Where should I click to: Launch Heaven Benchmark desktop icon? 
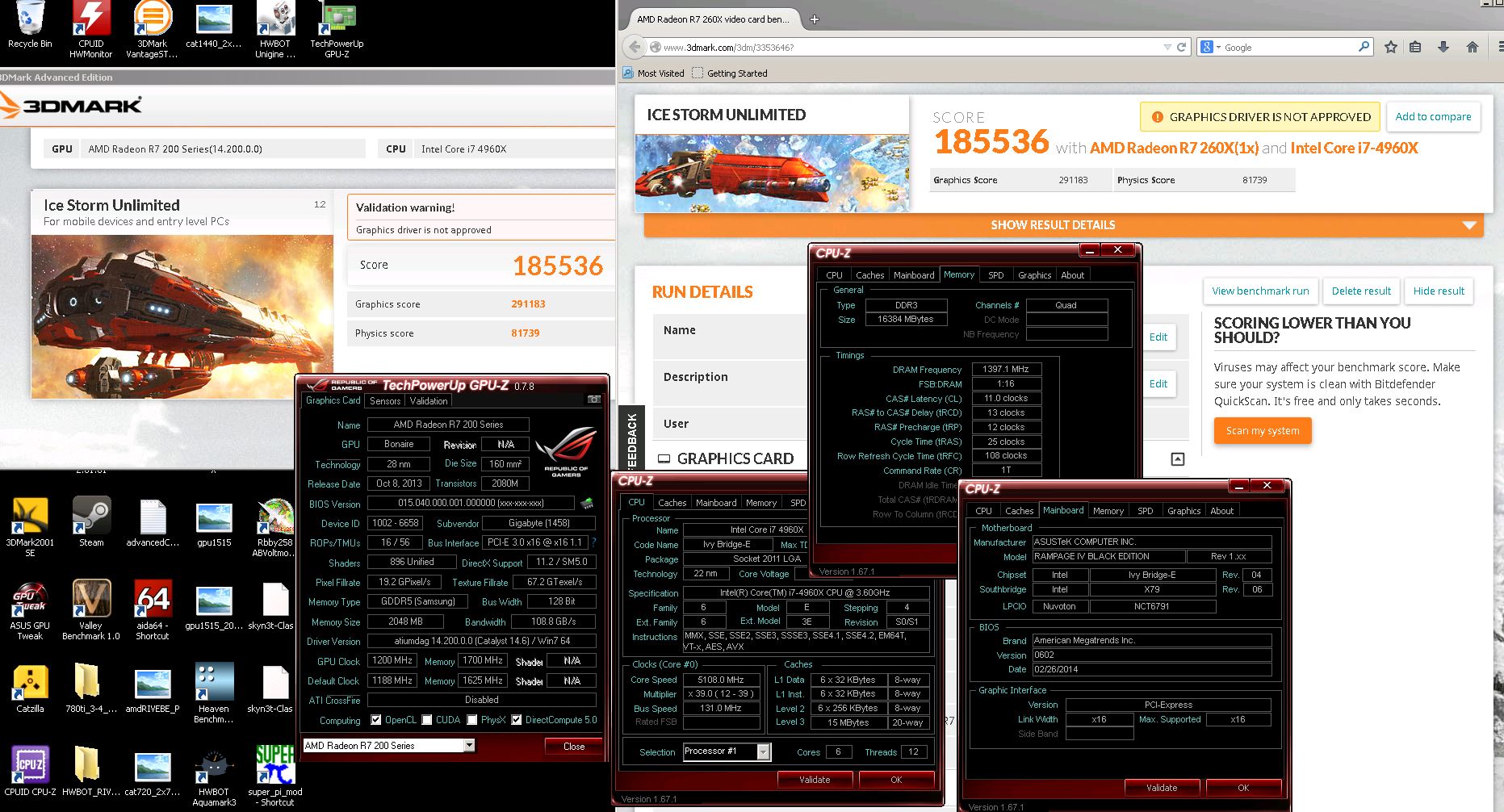[214, 693]
